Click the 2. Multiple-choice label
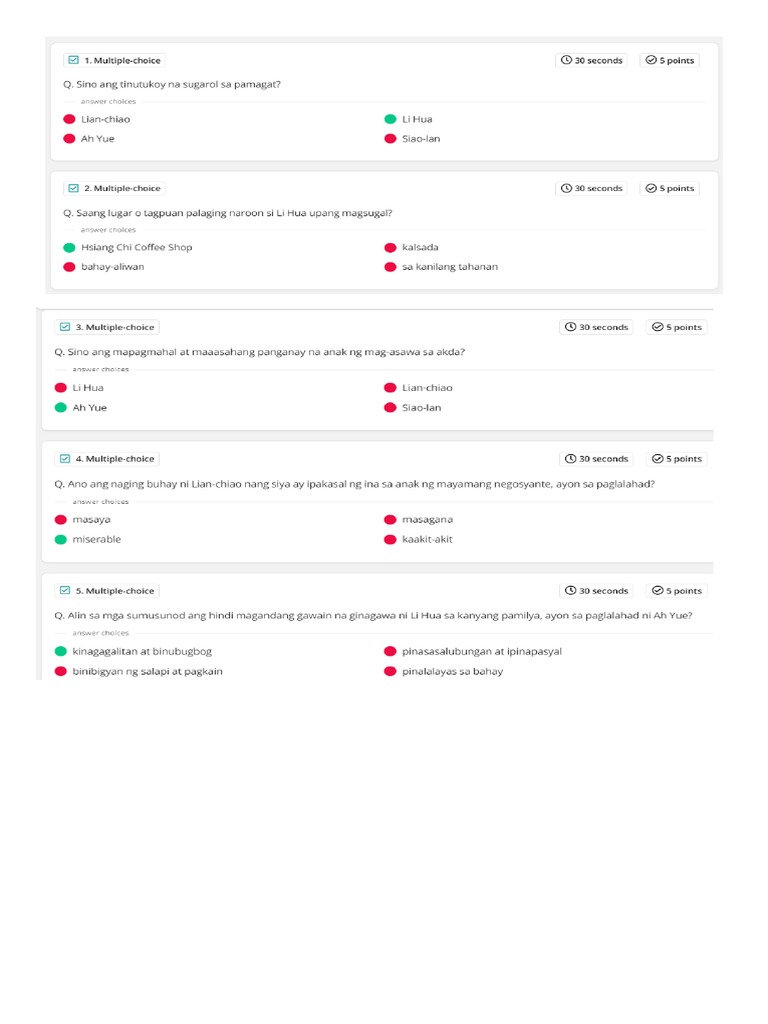This screenshot has width=768, height=1024. 122,188
